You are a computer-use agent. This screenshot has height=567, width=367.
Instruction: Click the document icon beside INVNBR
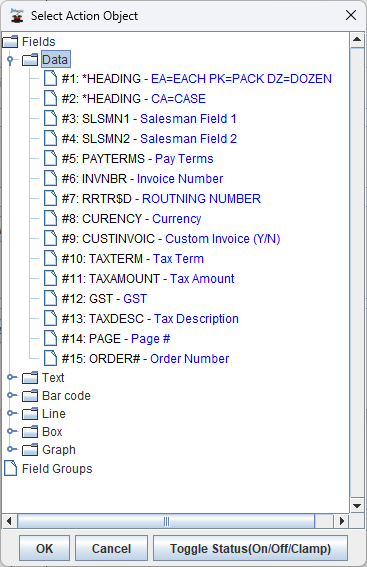[x=50, y=179]
